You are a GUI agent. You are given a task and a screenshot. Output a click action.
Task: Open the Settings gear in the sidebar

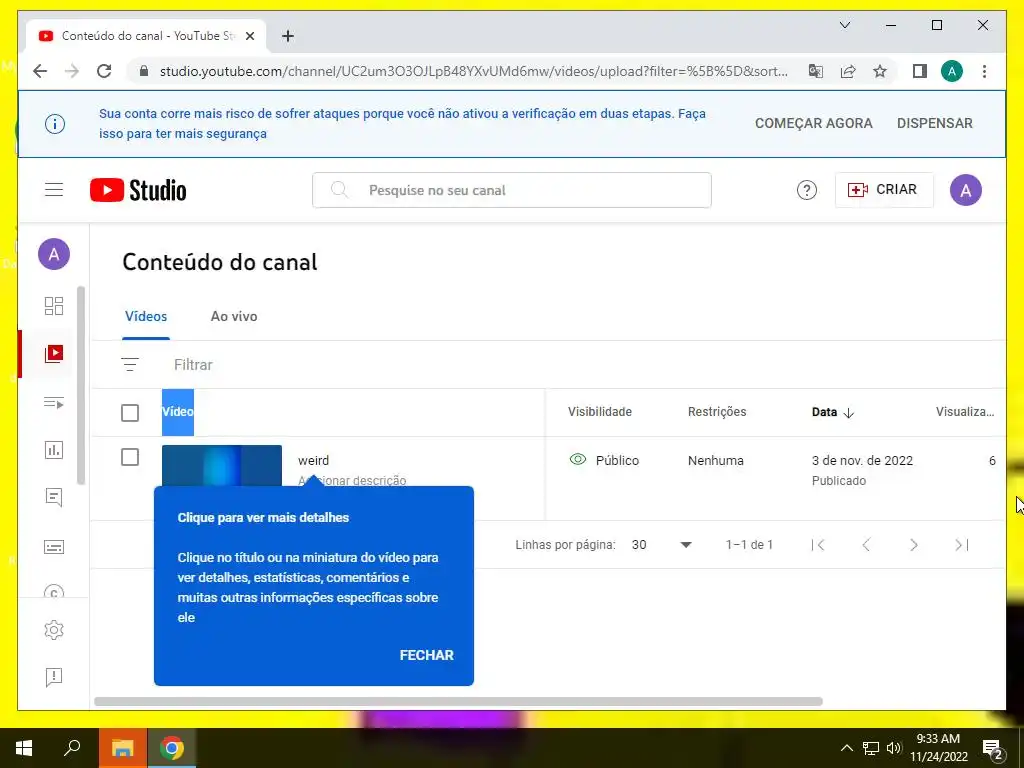pos(54,630)
